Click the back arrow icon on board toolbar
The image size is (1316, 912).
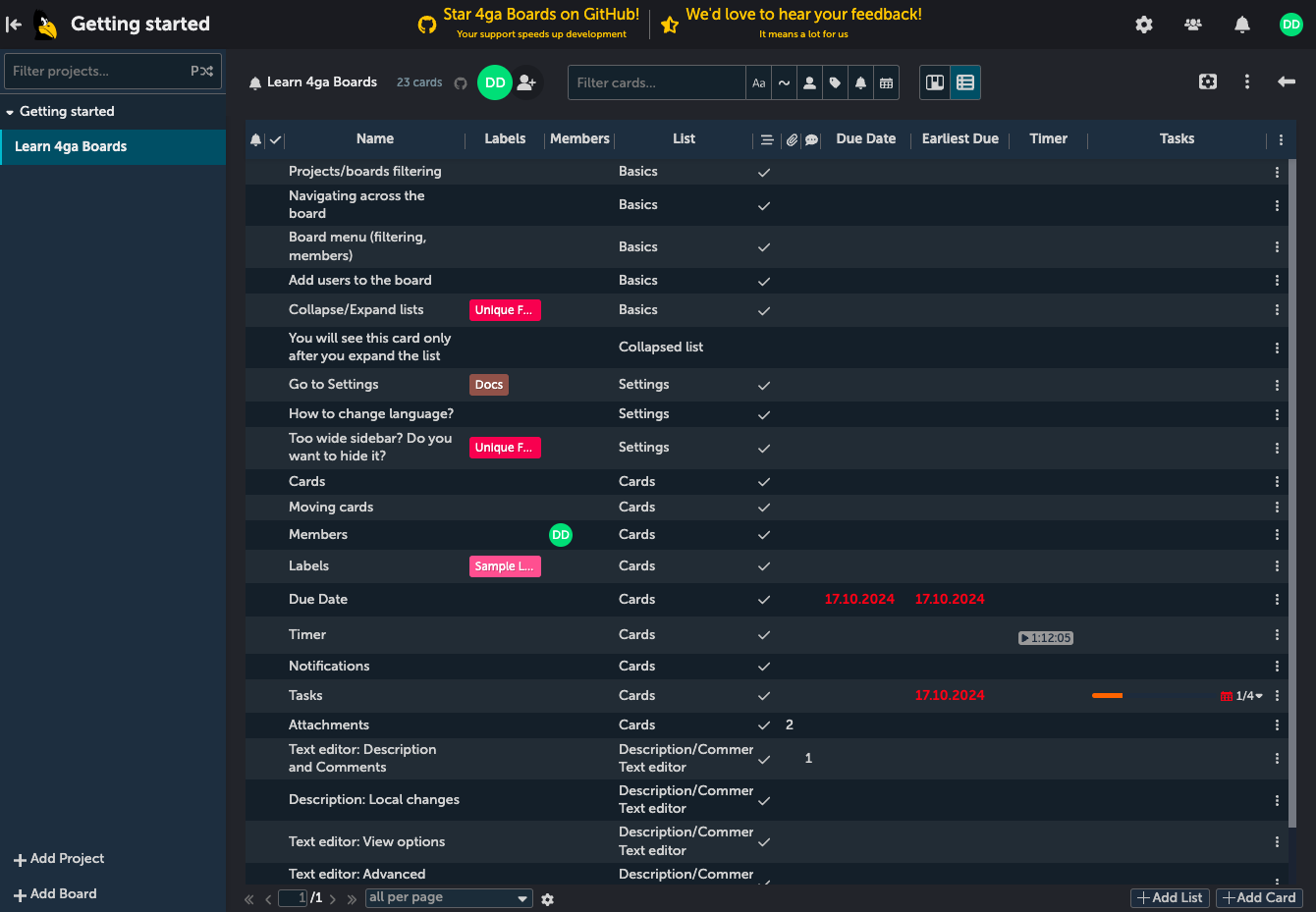(x=1287, y=81)
